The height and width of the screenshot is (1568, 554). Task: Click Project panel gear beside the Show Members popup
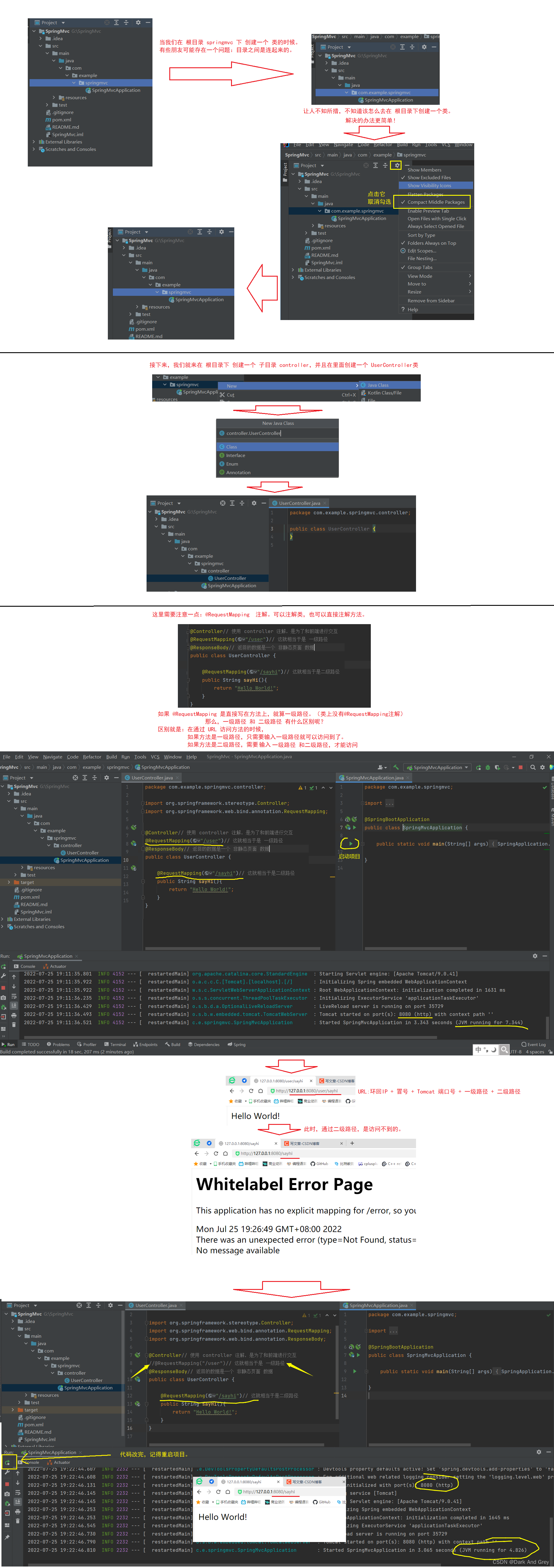click(397, 165)
